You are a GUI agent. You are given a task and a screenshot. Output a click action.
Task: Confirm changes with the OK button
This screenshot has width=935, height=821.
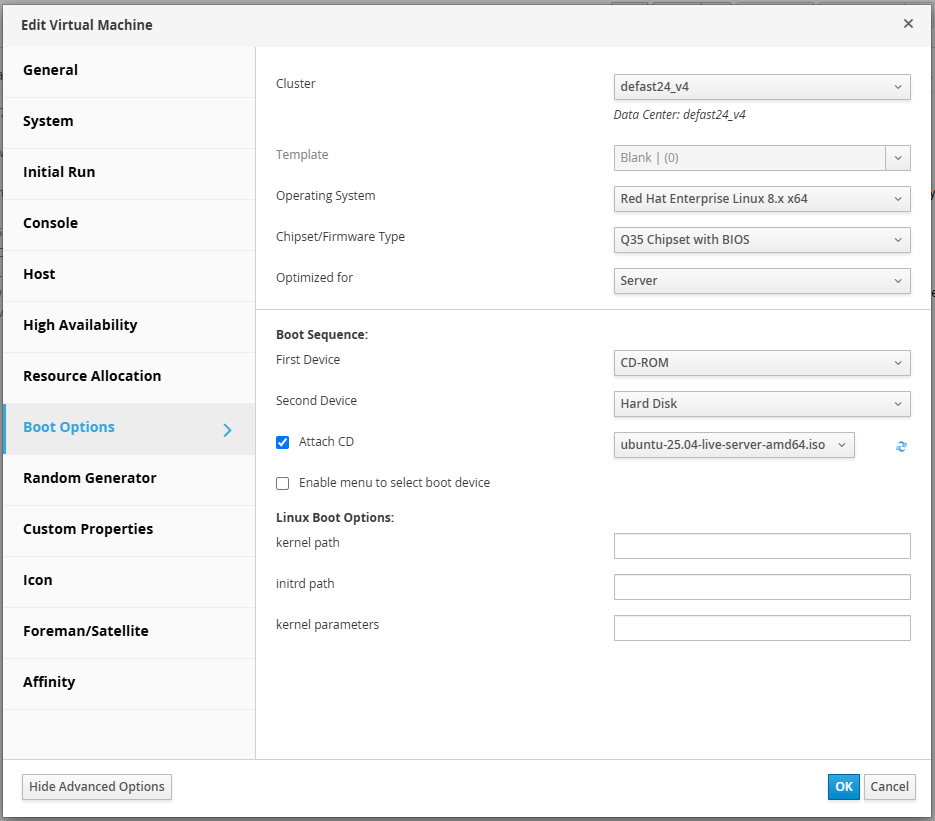[843, 786]
